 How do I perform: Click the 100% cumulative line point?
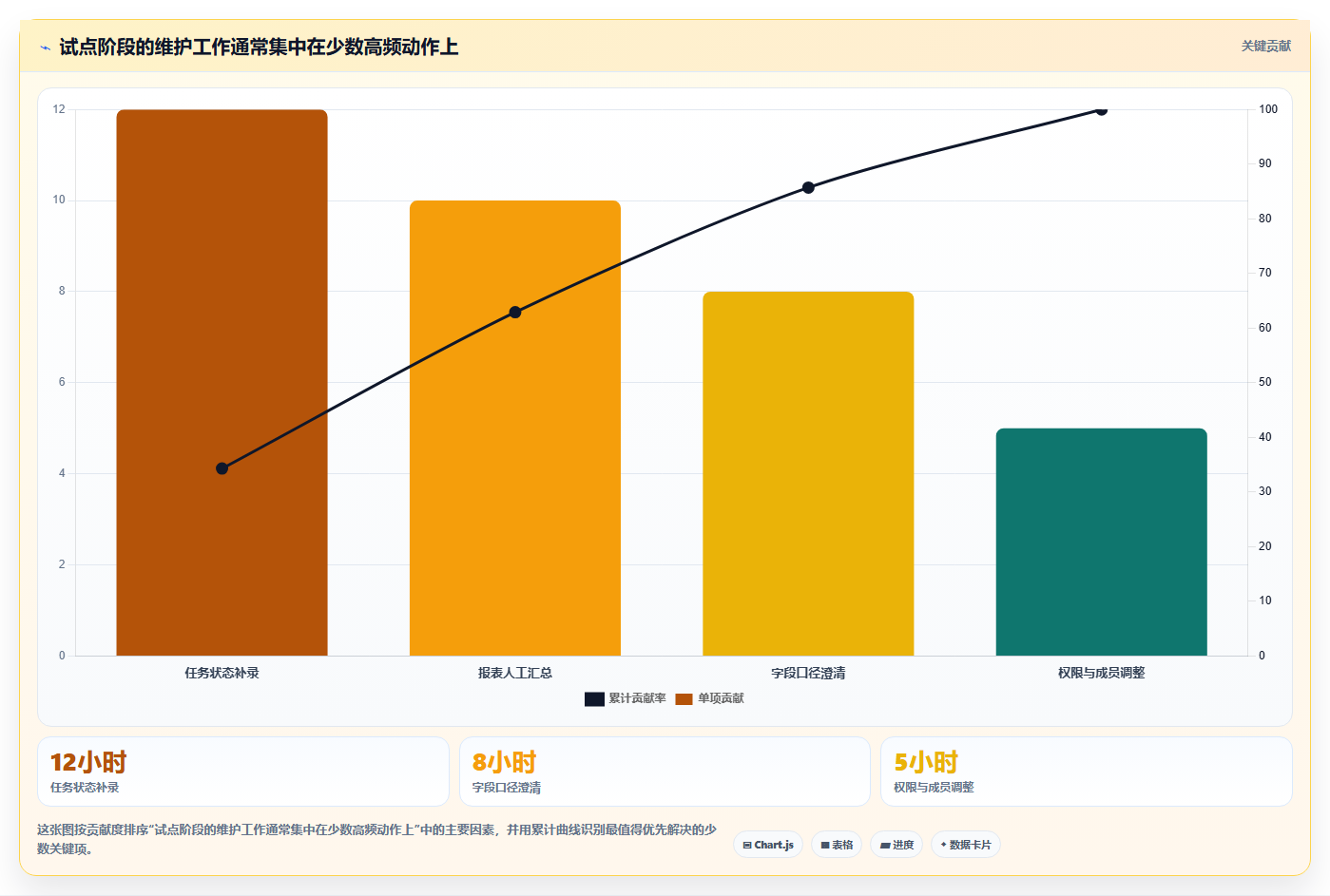[x=1101, y=110]
